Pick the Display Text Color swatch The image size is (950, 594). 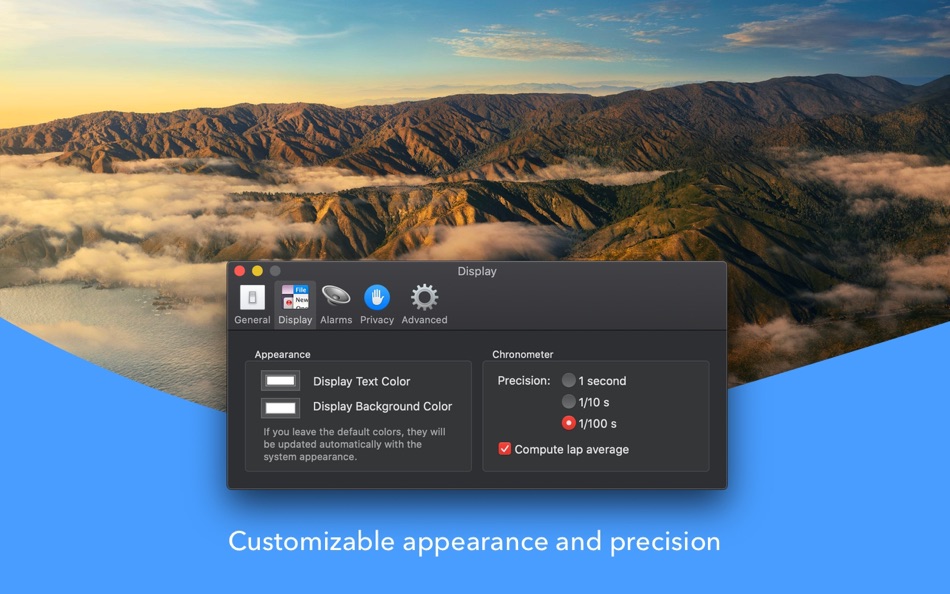coord(280,381)
